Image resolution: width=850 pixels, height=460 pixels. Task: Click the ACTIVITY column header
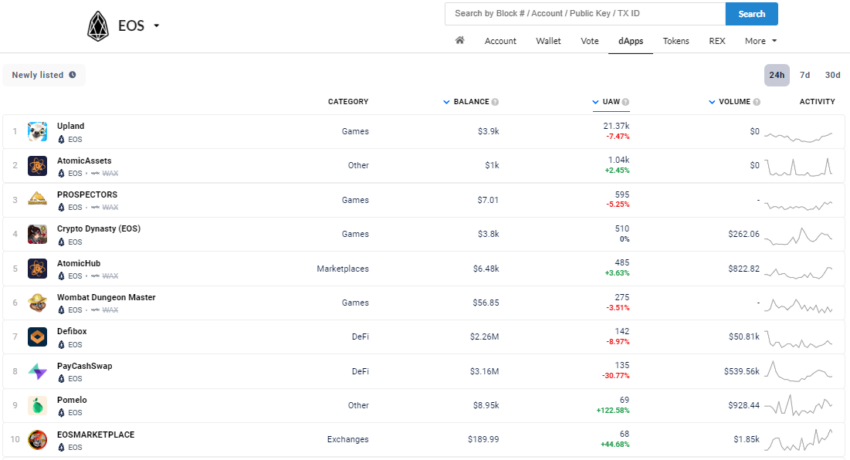(817, 102)
